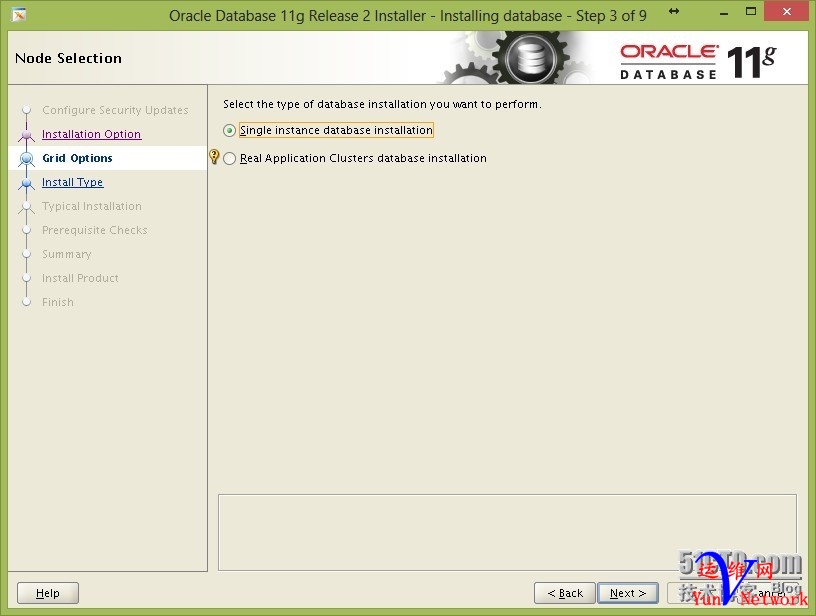The image size is (816, 616).
Task: Click the installer app icon in title bar
Action: pyautogui.click(x=19, y=15)
